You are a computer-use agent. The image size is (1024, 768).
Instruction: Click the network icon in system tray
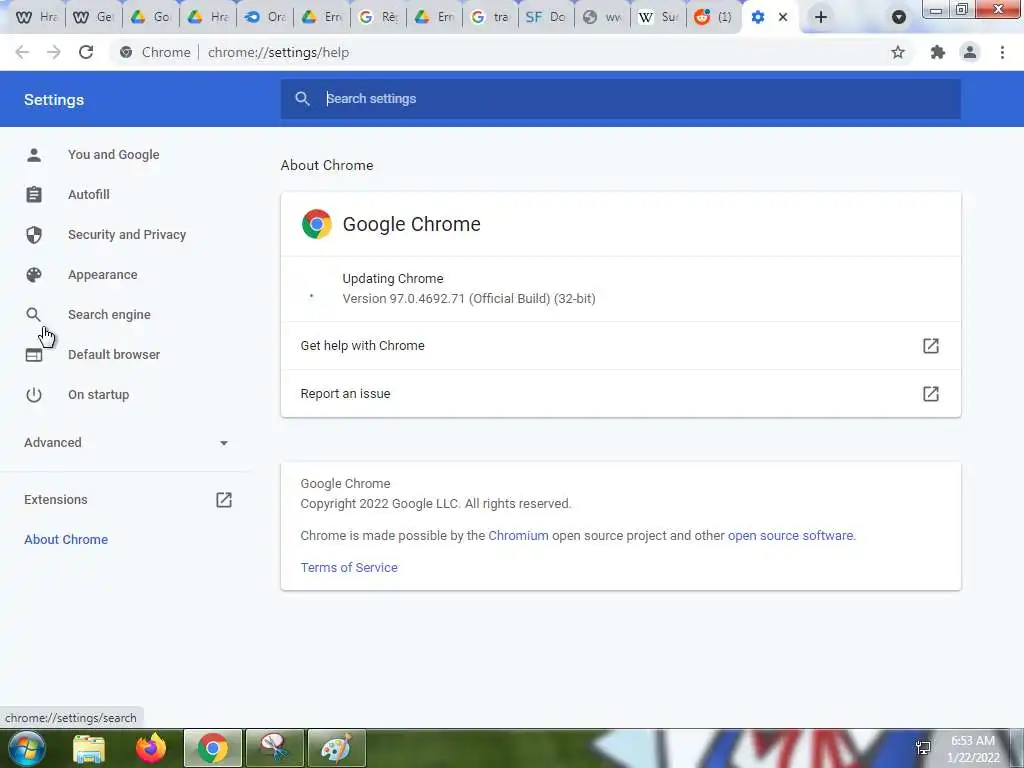pos(923,748)
